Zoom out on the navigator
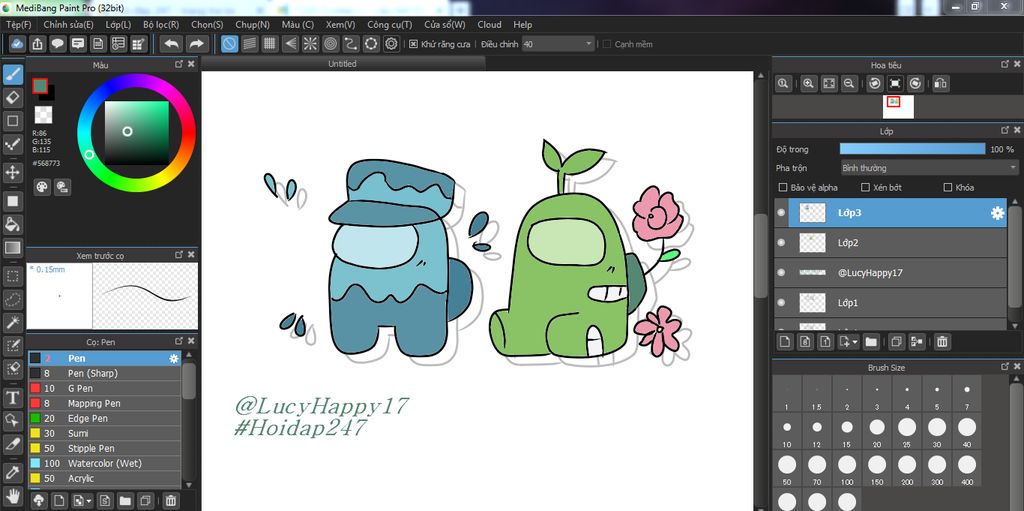1024x511 pixels. tap(849, 83)
